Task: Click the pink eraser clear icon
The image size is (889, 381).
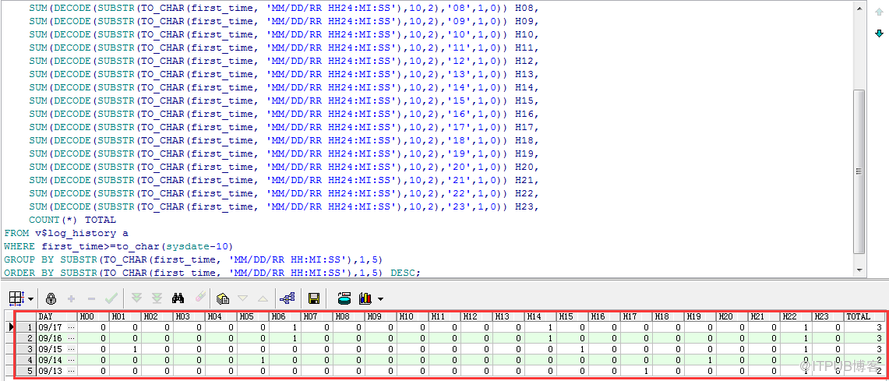Action: coord(200,298)
